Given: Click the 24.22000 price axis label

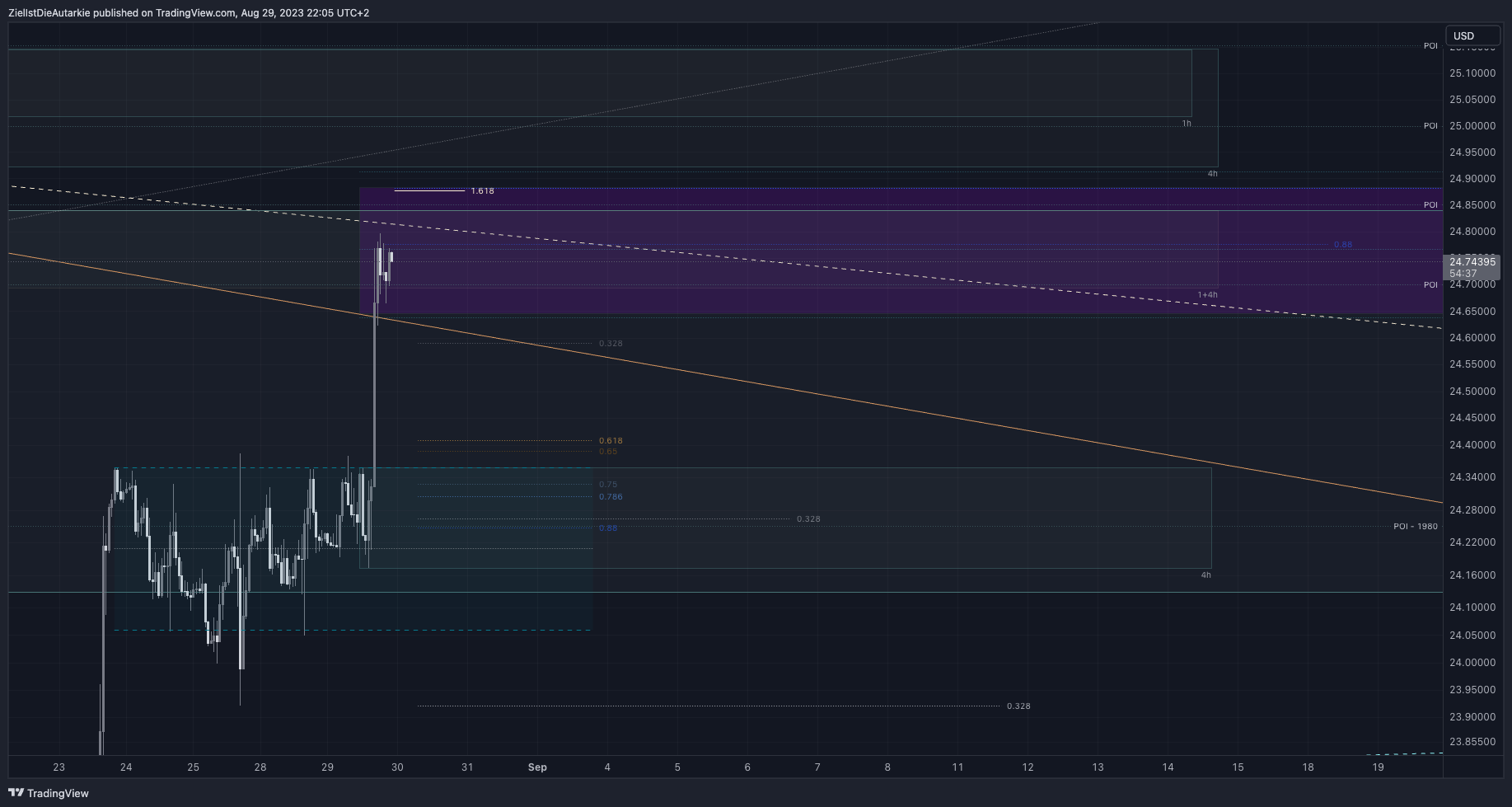Looking at the screenshot, I should coord(1472,542).
